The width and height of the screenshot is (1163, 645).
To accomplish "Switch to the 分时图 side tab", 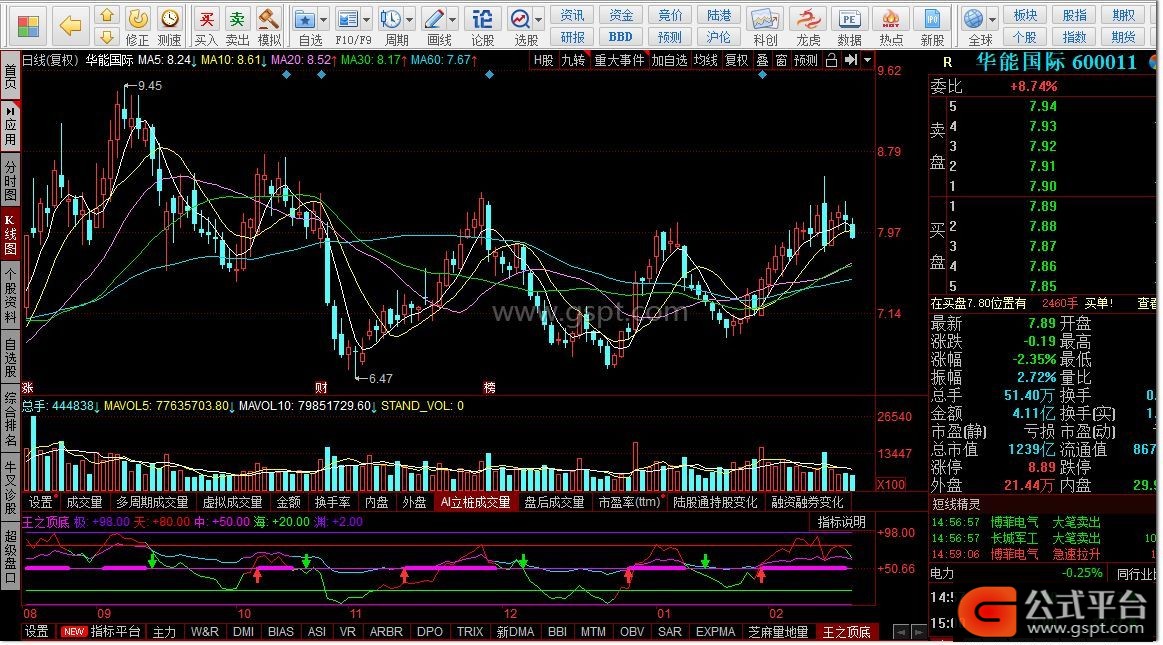I will coord(10,179).
